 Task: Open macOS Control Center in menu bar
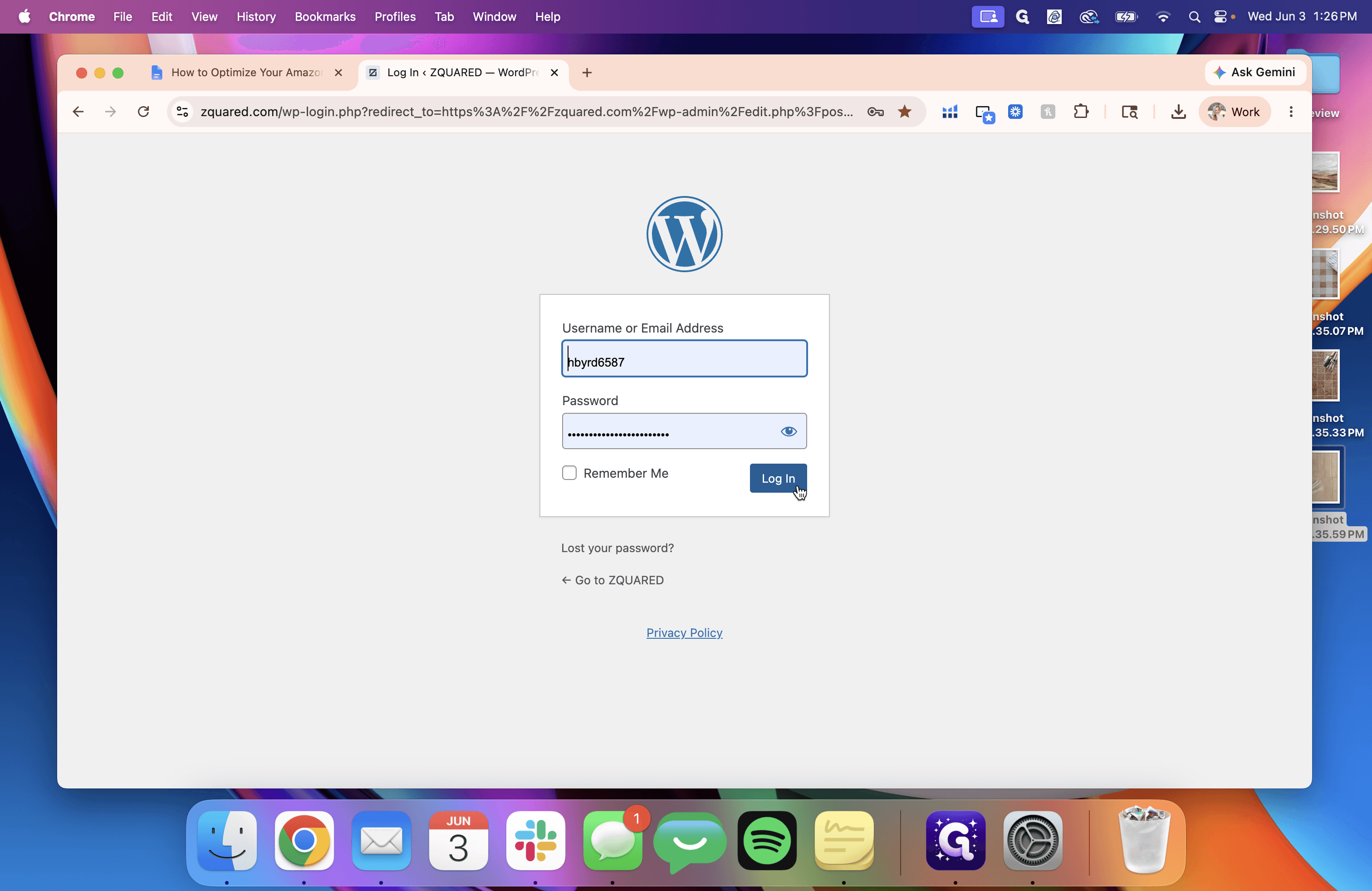click(1220, 17)
